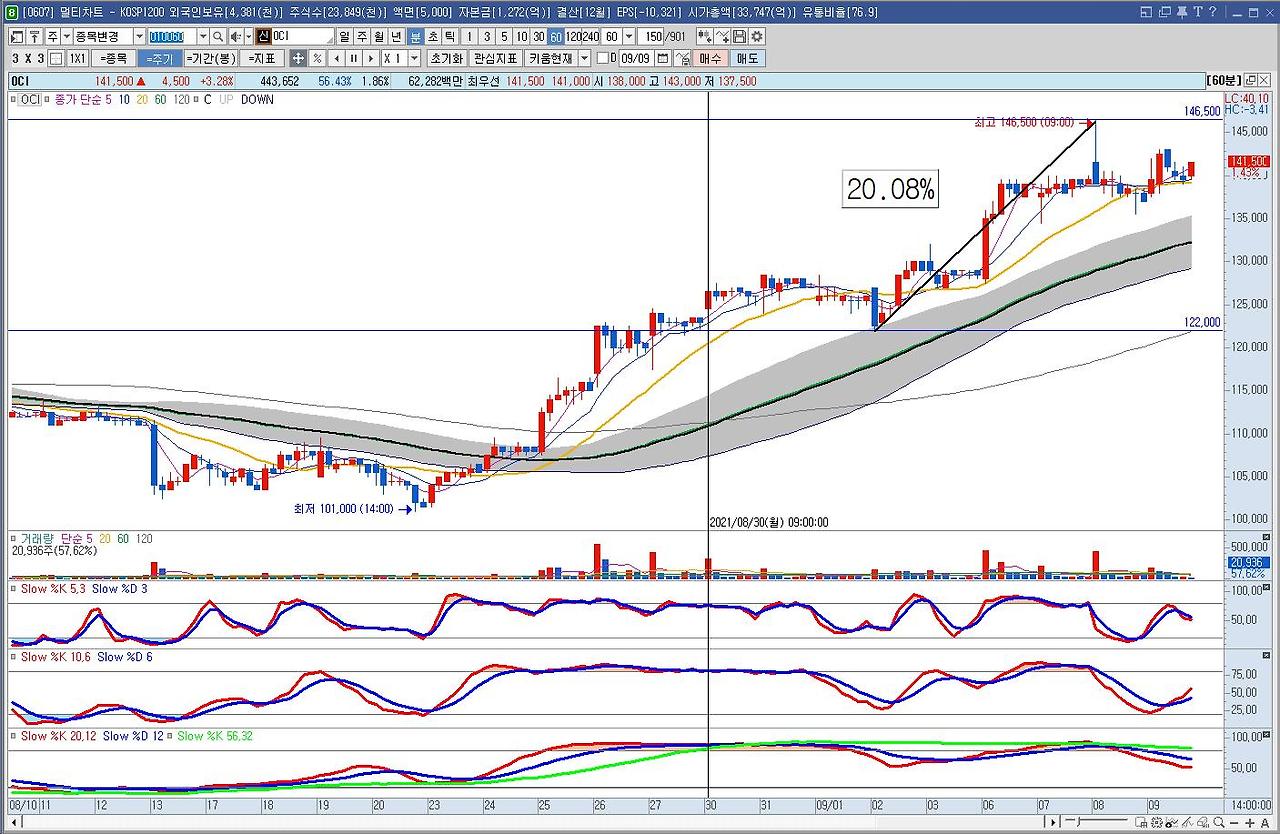This screenshot has width=1280, height=834.
Task: Select the 30 minute interval button
Action: (538, 36)
